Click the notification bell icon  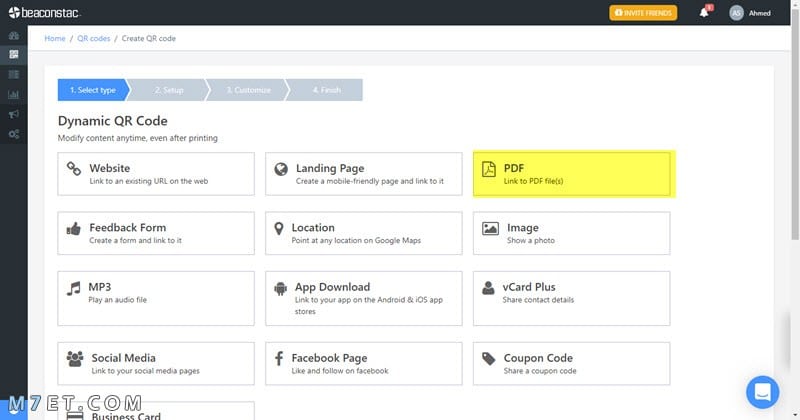[704, 13]
